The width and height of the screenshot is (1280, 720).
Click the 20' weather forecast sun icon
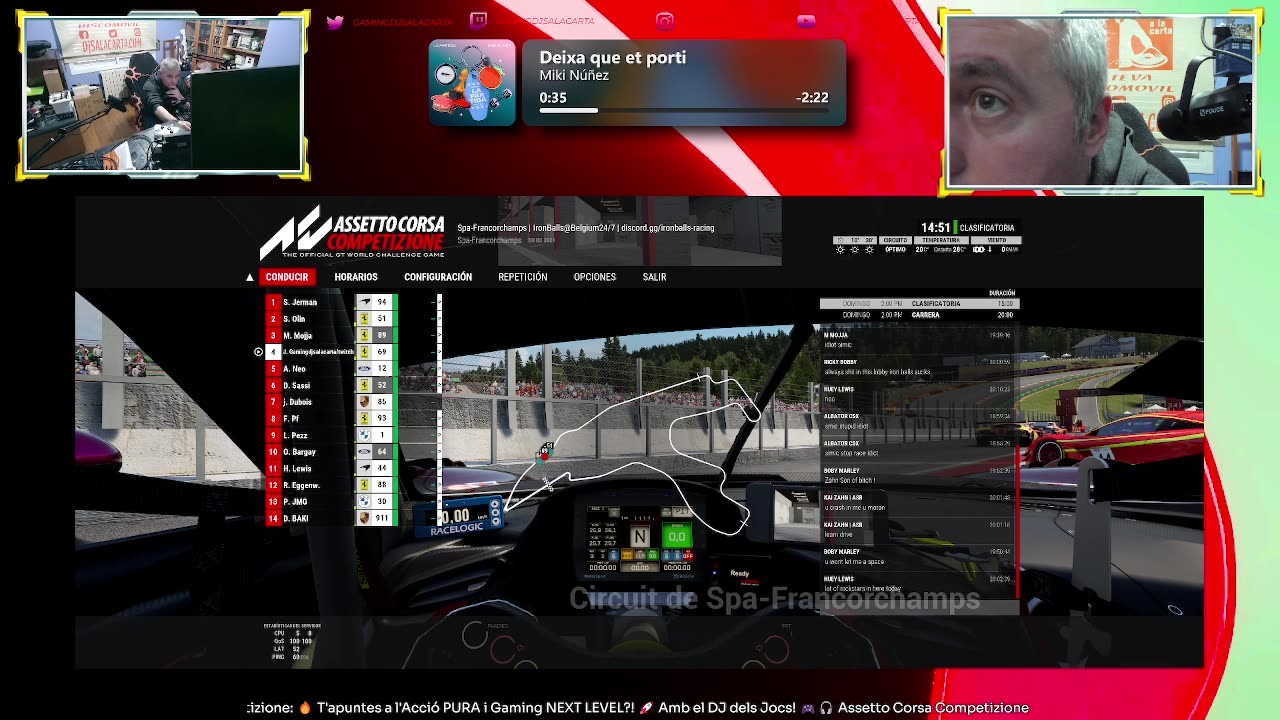868,249
